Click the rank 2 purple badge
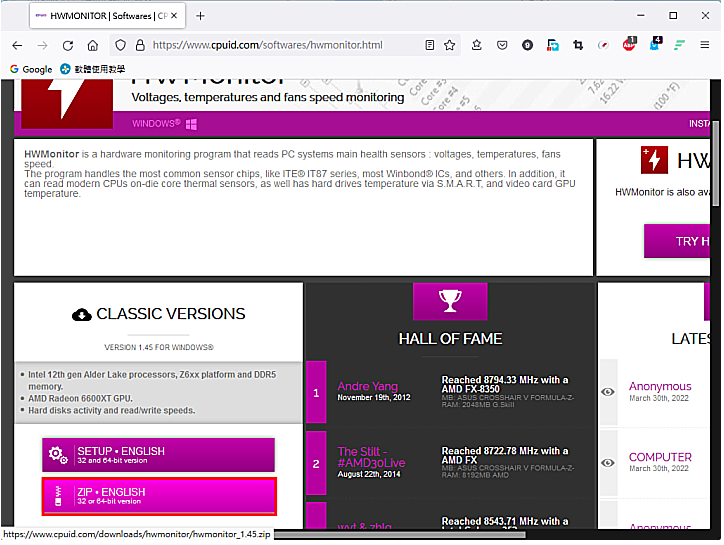 pos(316,463)
